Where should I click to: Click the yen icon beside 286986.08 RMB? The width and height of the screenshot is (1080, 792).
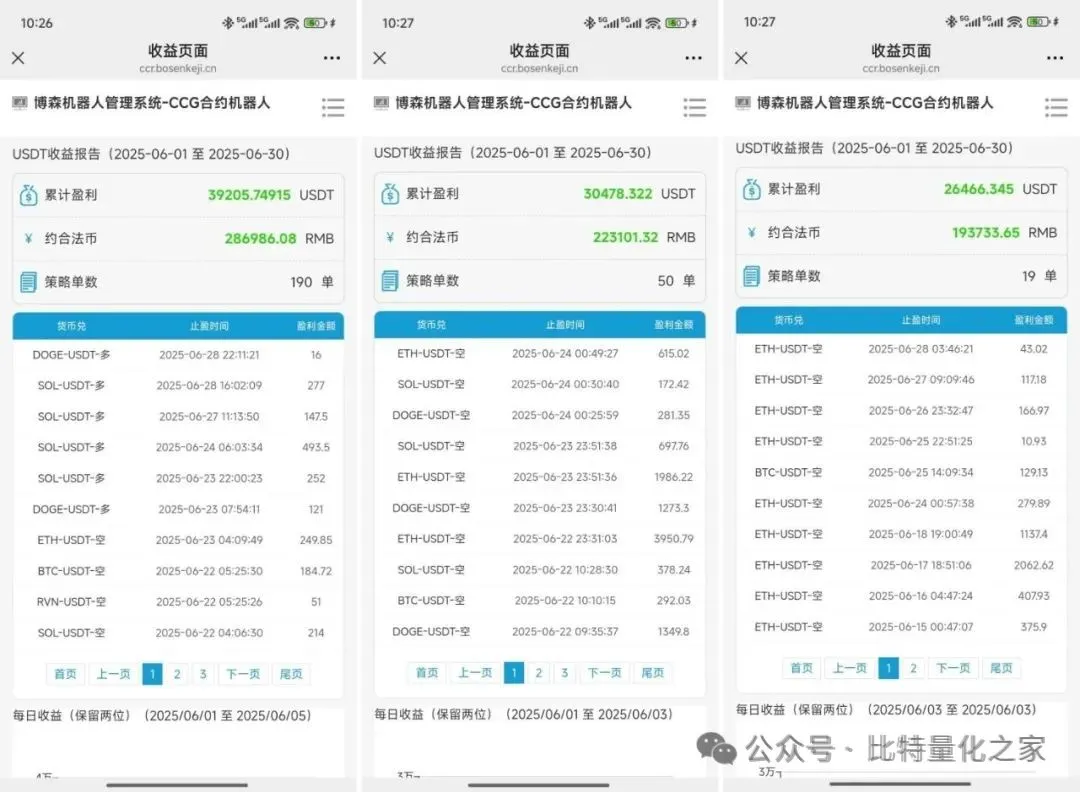point(28,238)
